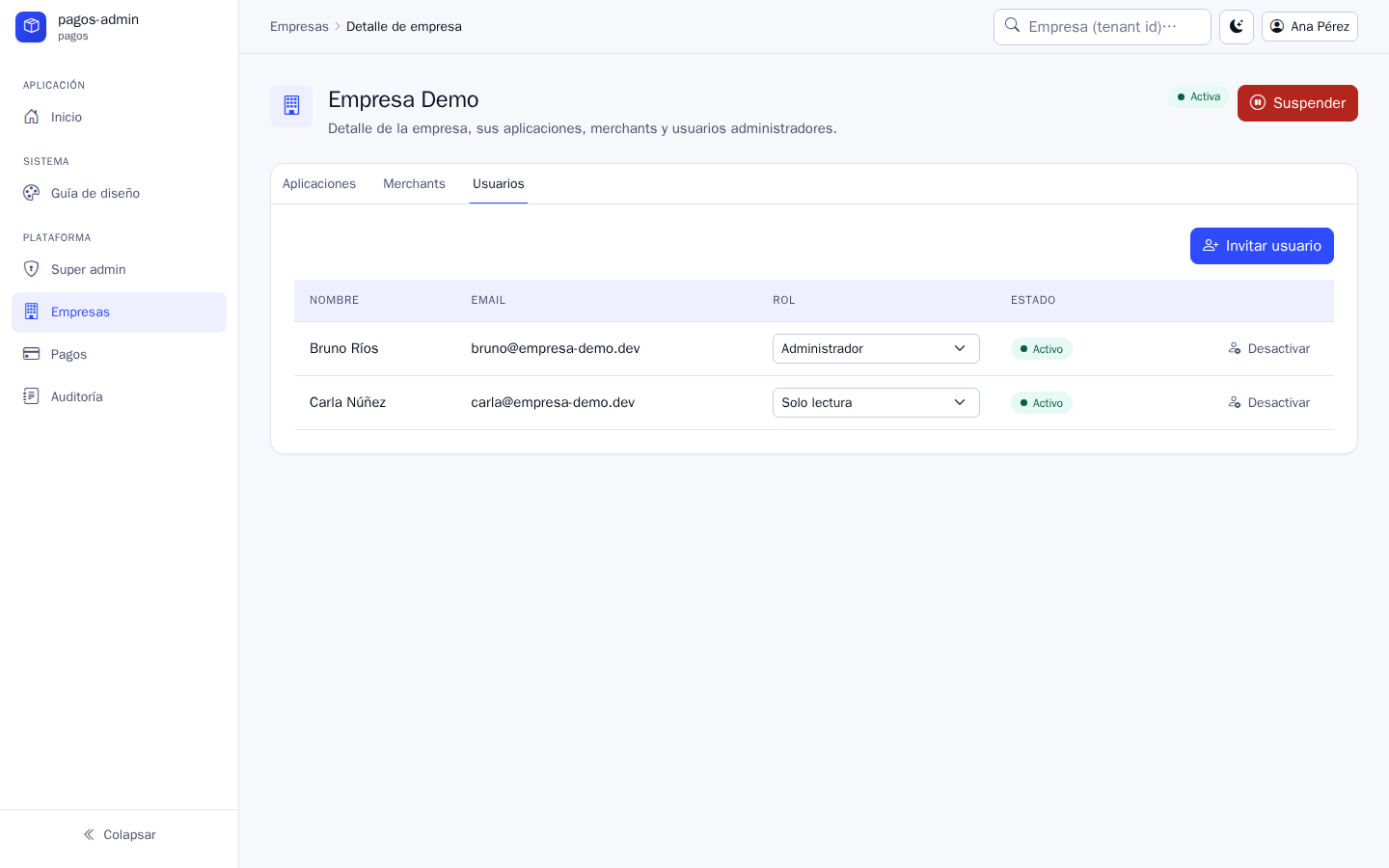Click the Empresa Demo building icon

tap(291, 106)
